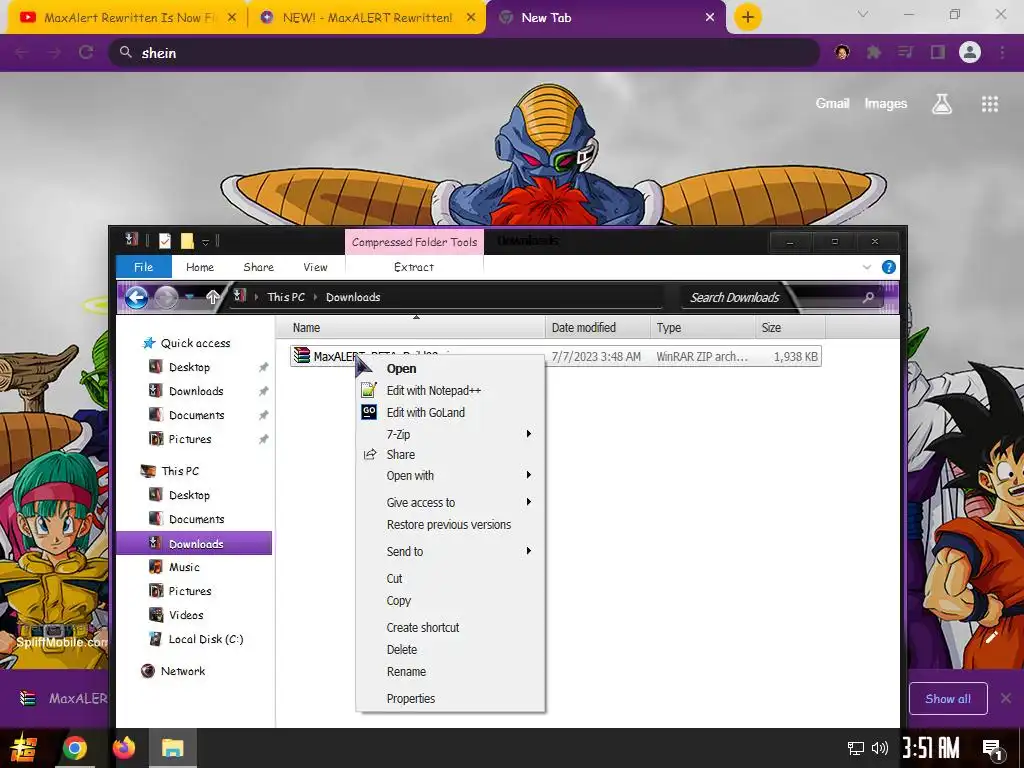Image resolution: width=1024 pixels, height=768 pixels.
Task: Open Chrome three-dot menu
Action: pos(1002,52)
